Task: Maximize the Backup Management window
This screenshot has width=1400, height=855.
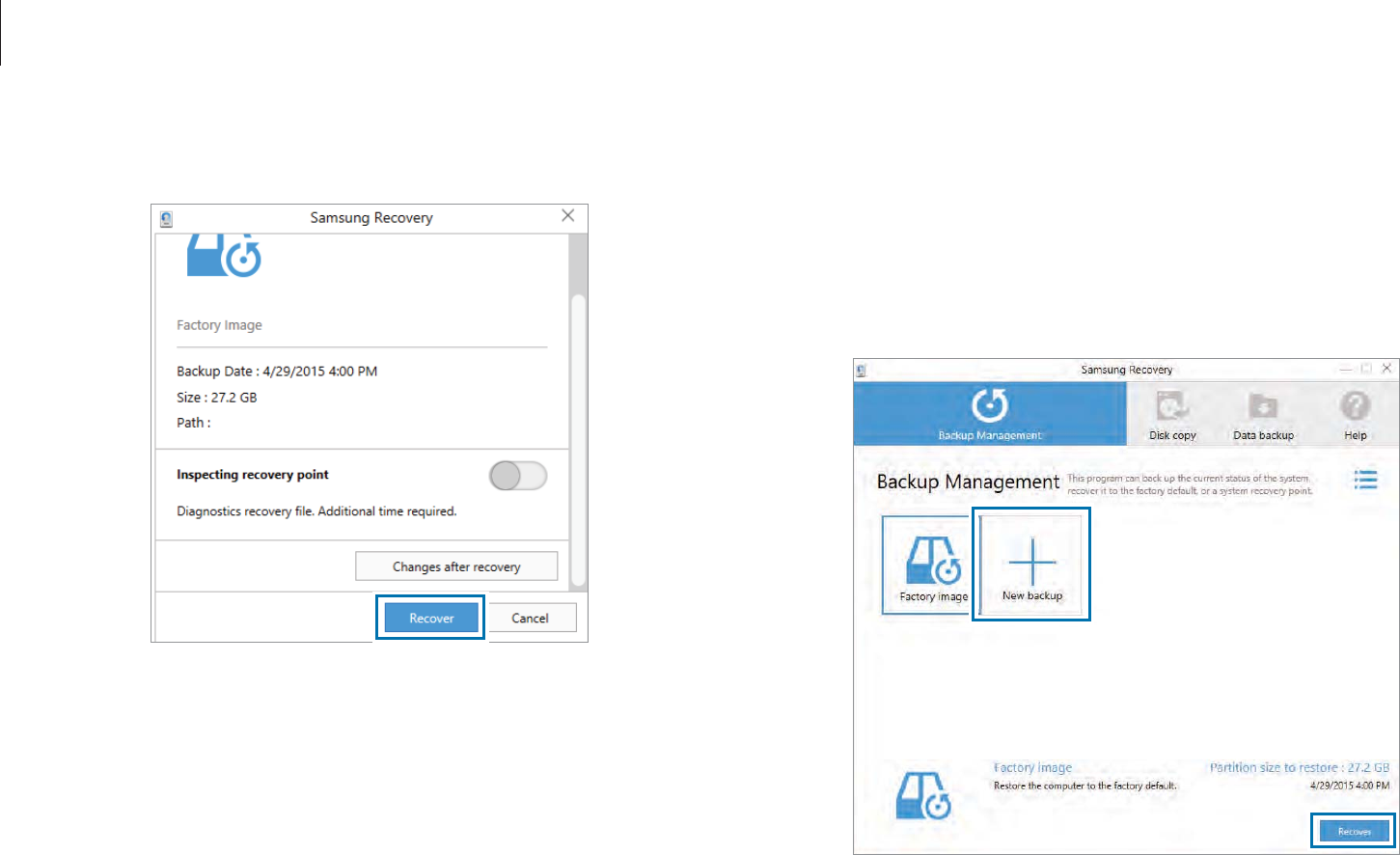Action: (1366, 369)
